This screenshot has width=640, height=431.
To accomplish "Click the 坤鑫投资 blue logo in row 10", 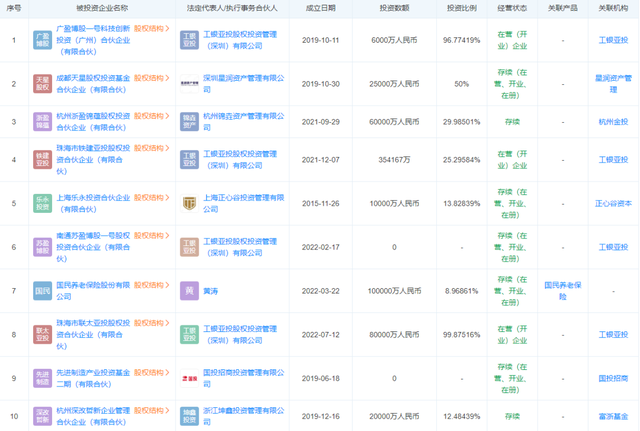I will tap(189, 416).
